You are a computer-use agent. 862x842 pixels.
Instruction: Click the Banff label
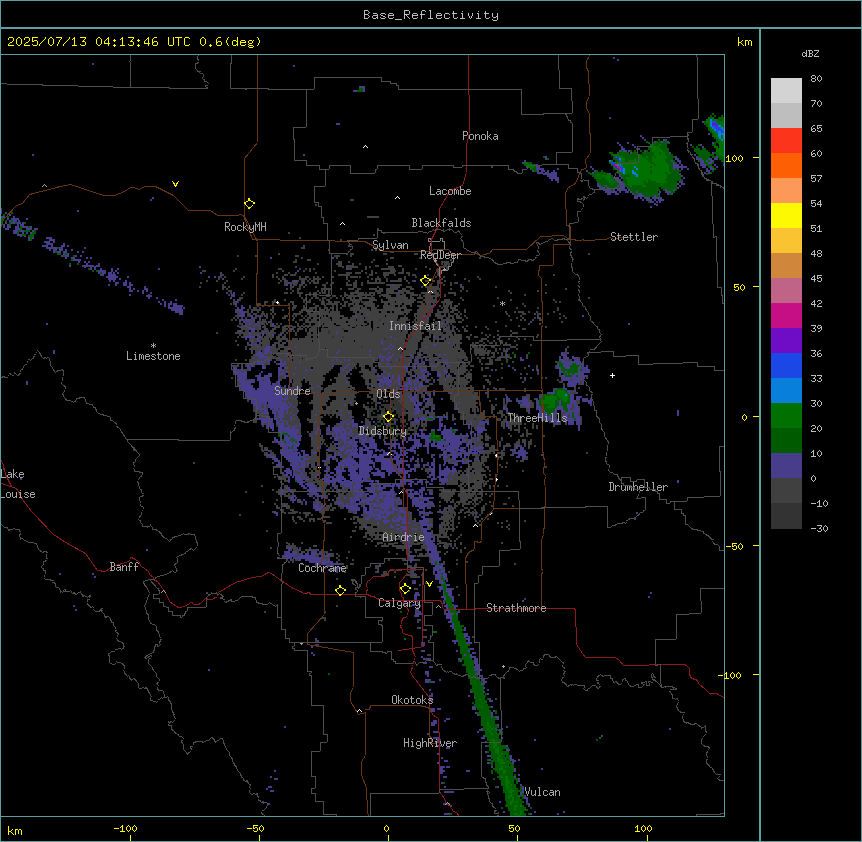(124, 567)
